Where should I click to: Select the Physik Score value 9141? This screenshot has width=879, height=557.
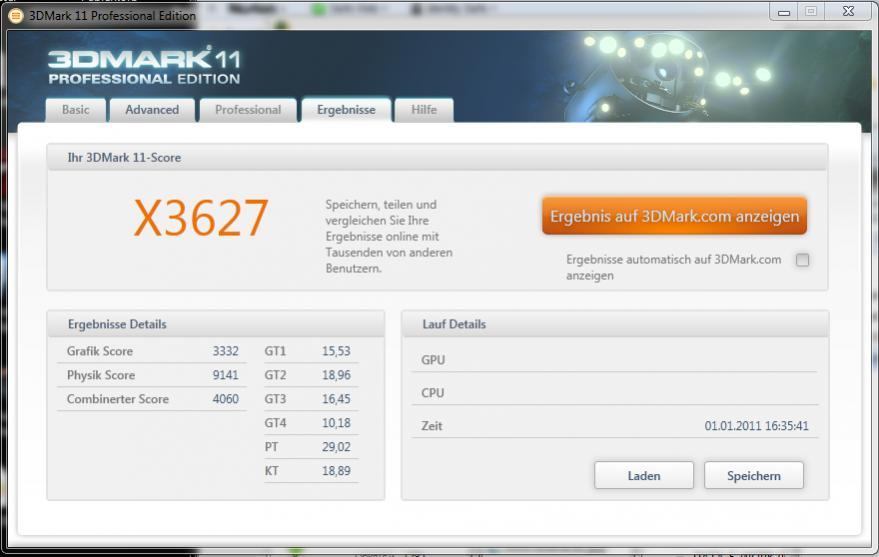click(x=225, y=375)
